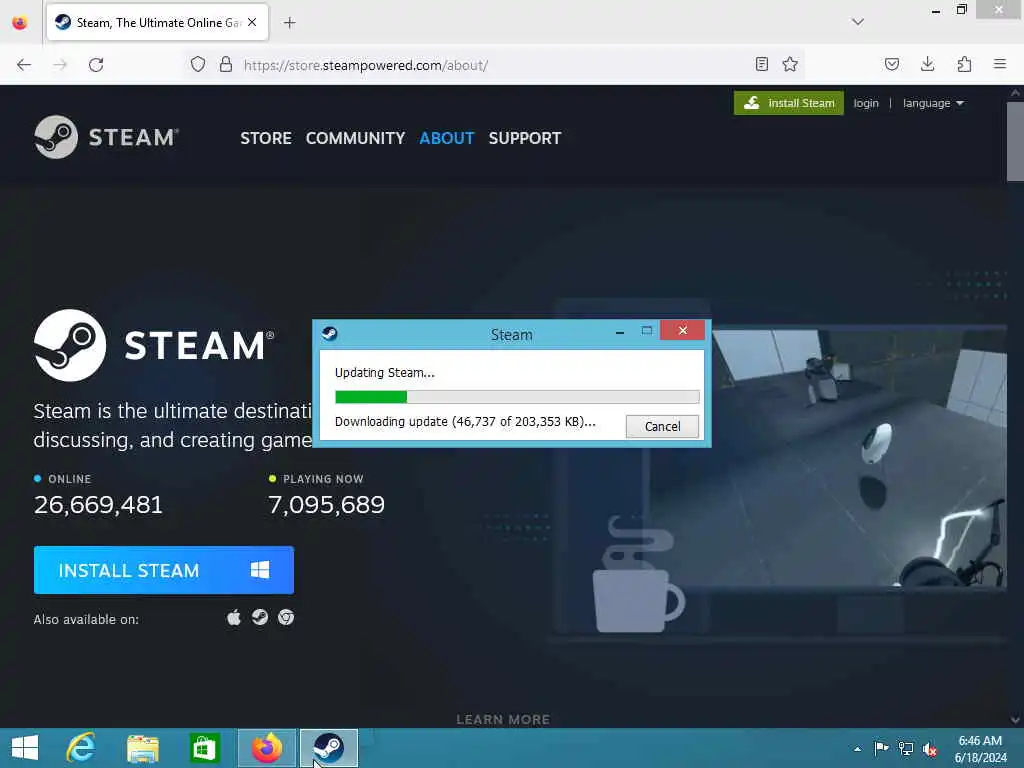The width and height of the screenshot is (1024, 768).
Task: Click the large Steam logo above the tagline
Action: click(154, 345)
